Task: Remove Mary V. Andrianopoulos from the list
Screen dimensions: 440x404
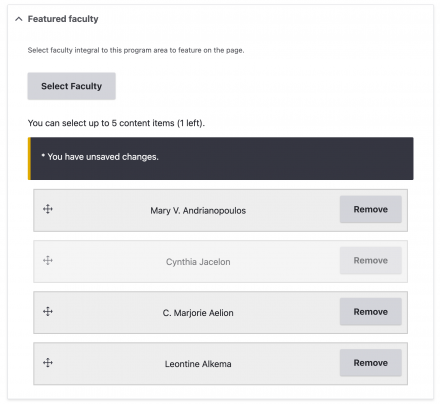Action: (x=371, y=209)
